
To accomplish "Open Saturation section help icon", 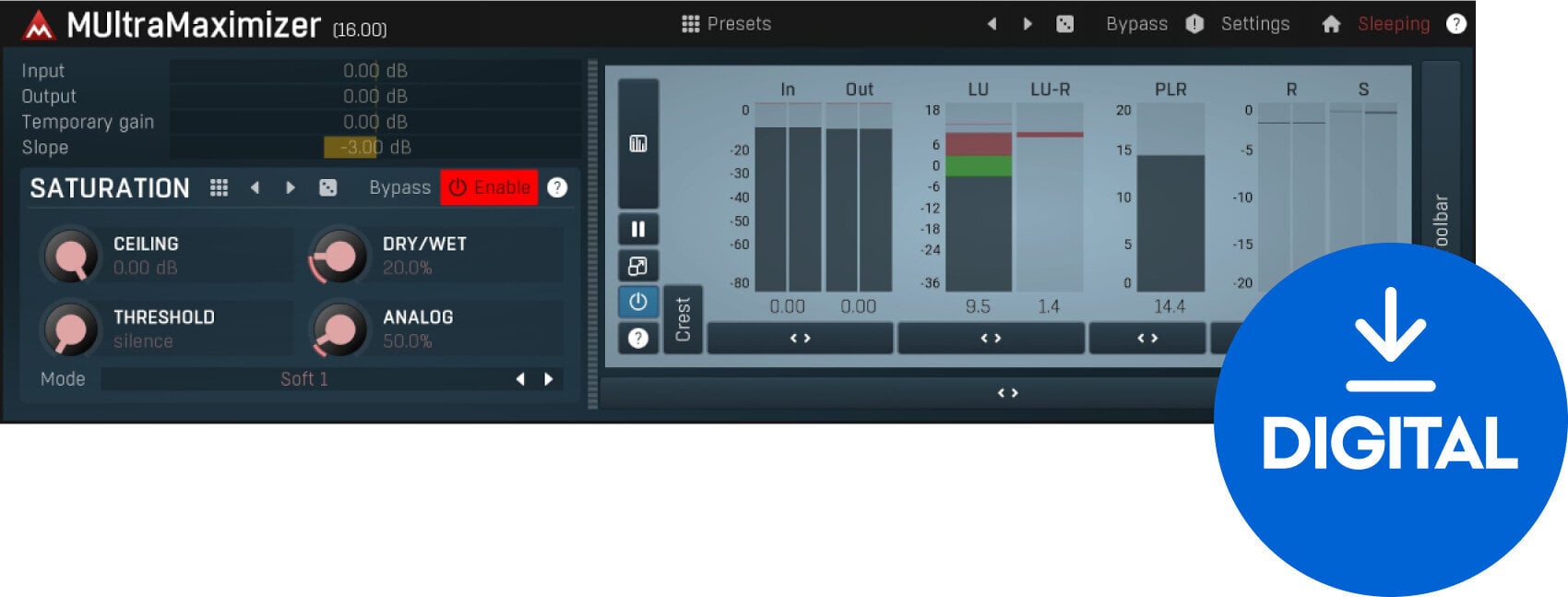I will click(x=557, y=187).
